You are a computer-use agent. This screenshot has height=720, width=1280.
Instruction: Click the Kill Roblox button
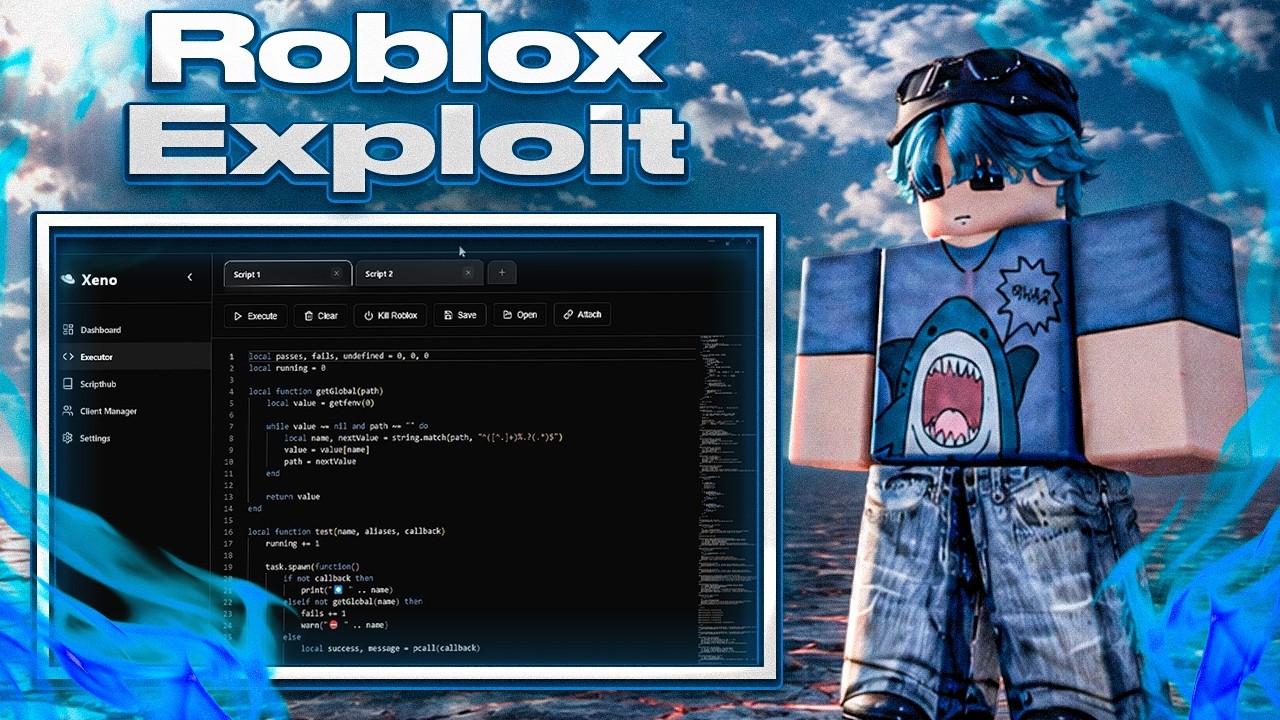tap(391, 315)
